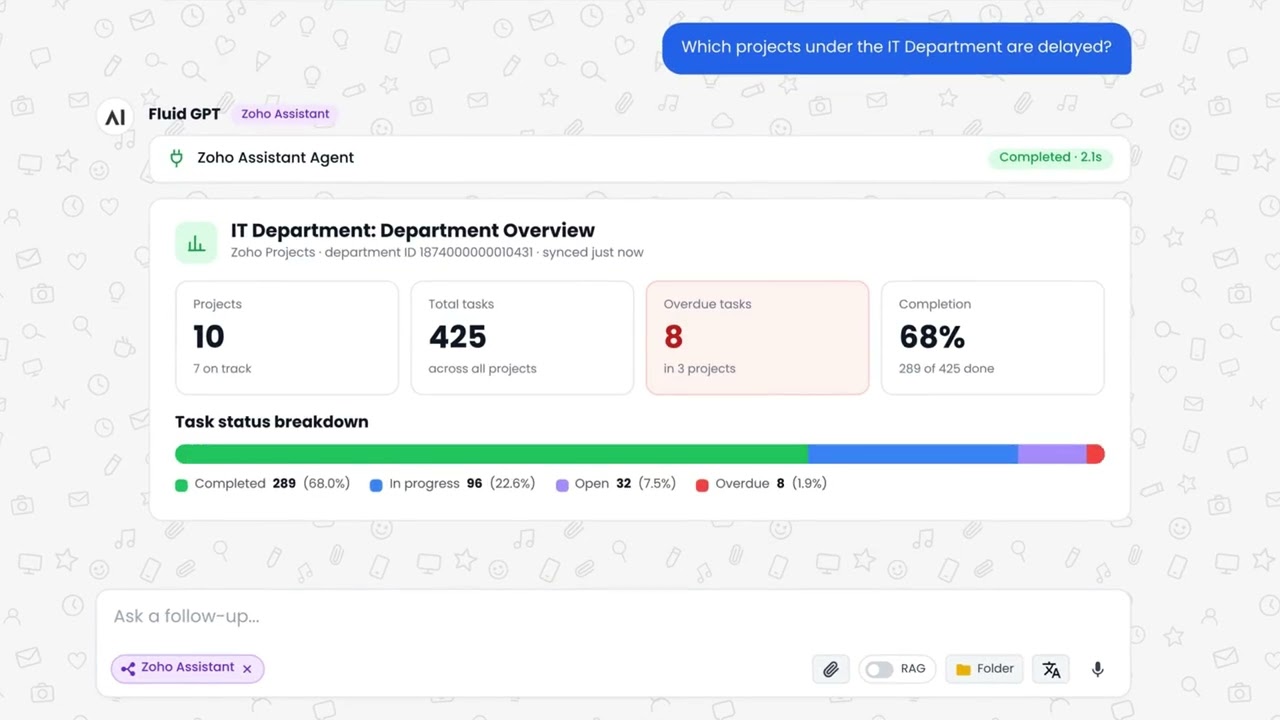The width and height of the screenshot is (1280, 720).
Task: Click the Zoho Assistant Agent plug icon
Action: pyautogui.click(x=176, y=158)
